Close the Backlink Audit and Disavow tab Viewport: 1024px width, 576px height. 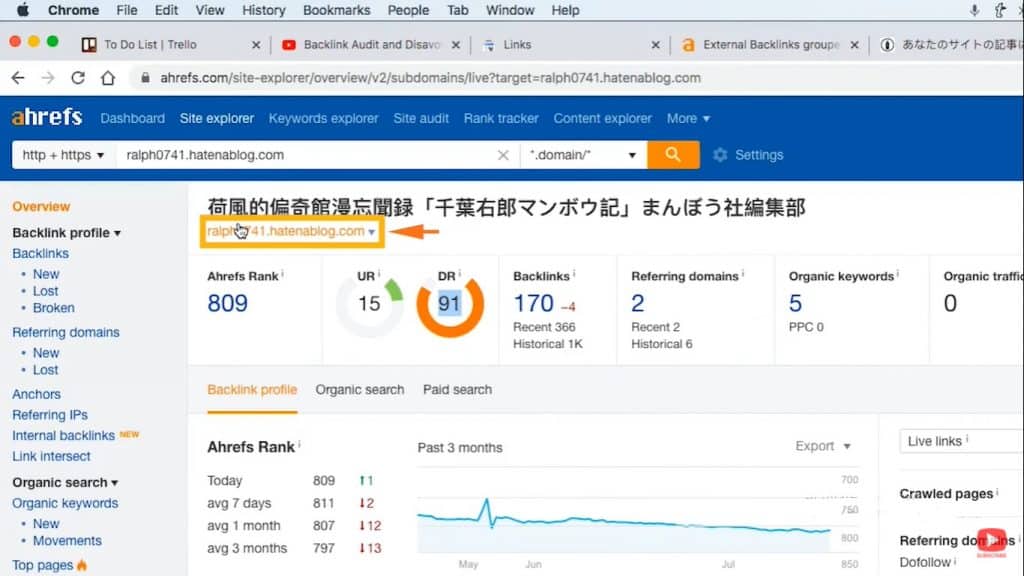pos(456,44)
